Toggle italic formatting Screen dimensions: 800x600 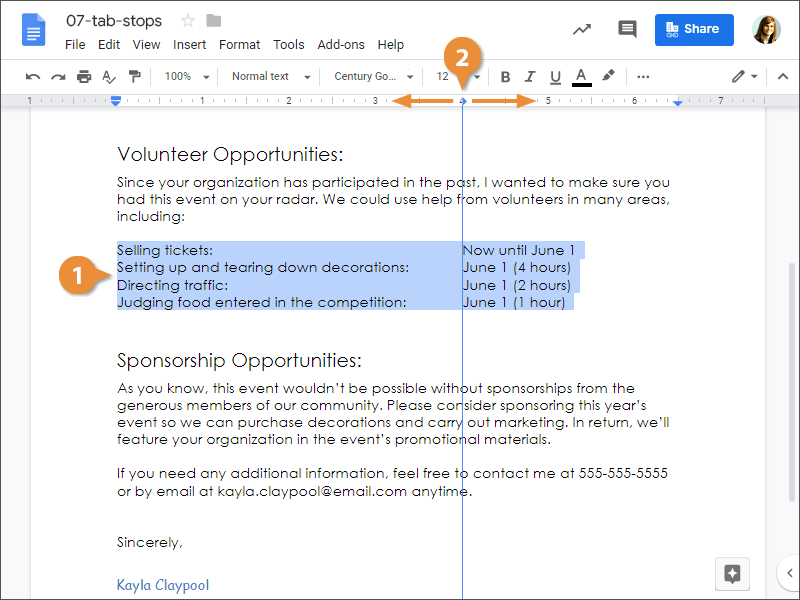[530, 77]
